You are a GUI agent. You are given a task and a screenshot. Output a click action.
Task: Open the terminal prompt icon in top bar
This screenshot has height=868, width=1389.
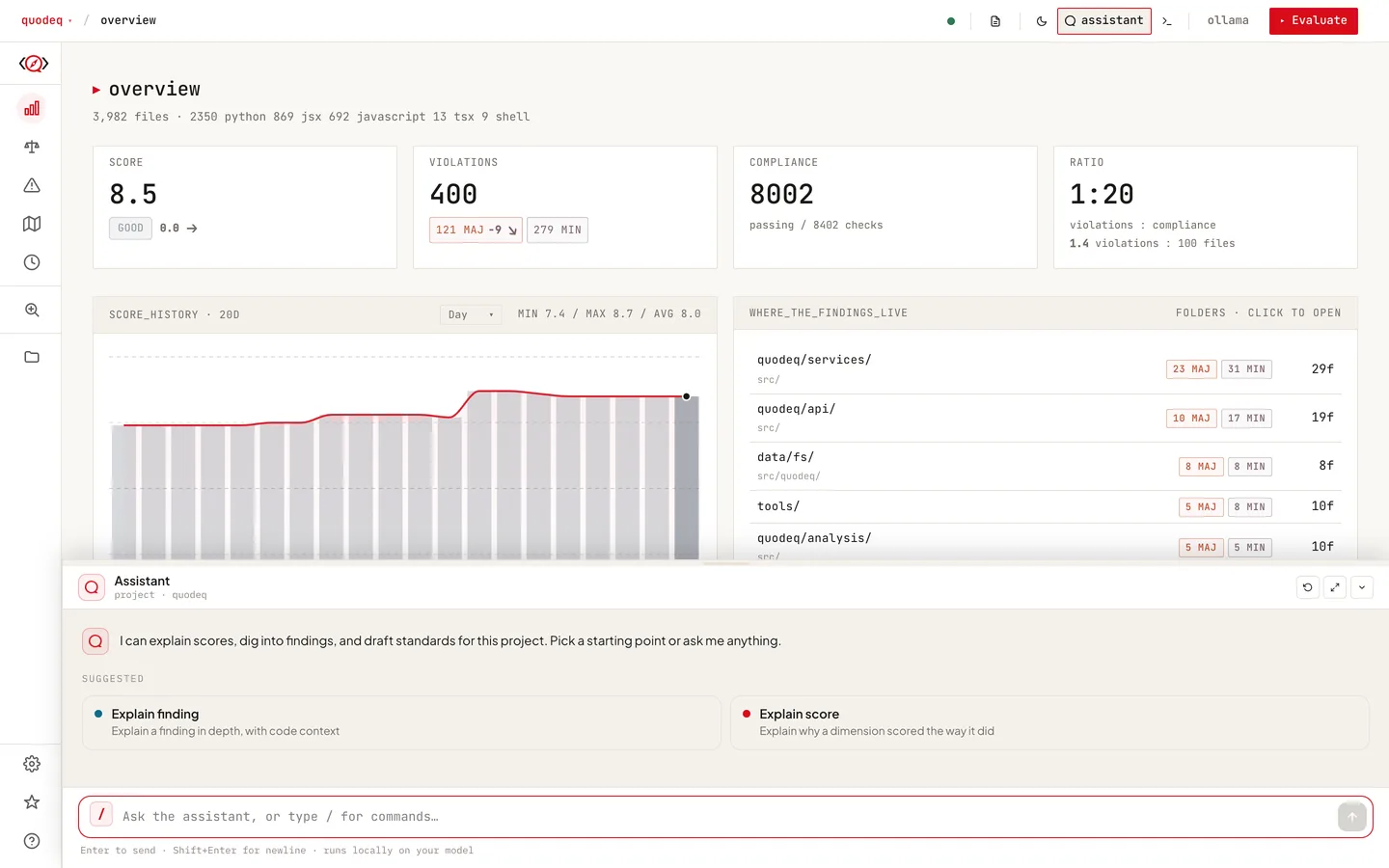tap(1167, 21)
